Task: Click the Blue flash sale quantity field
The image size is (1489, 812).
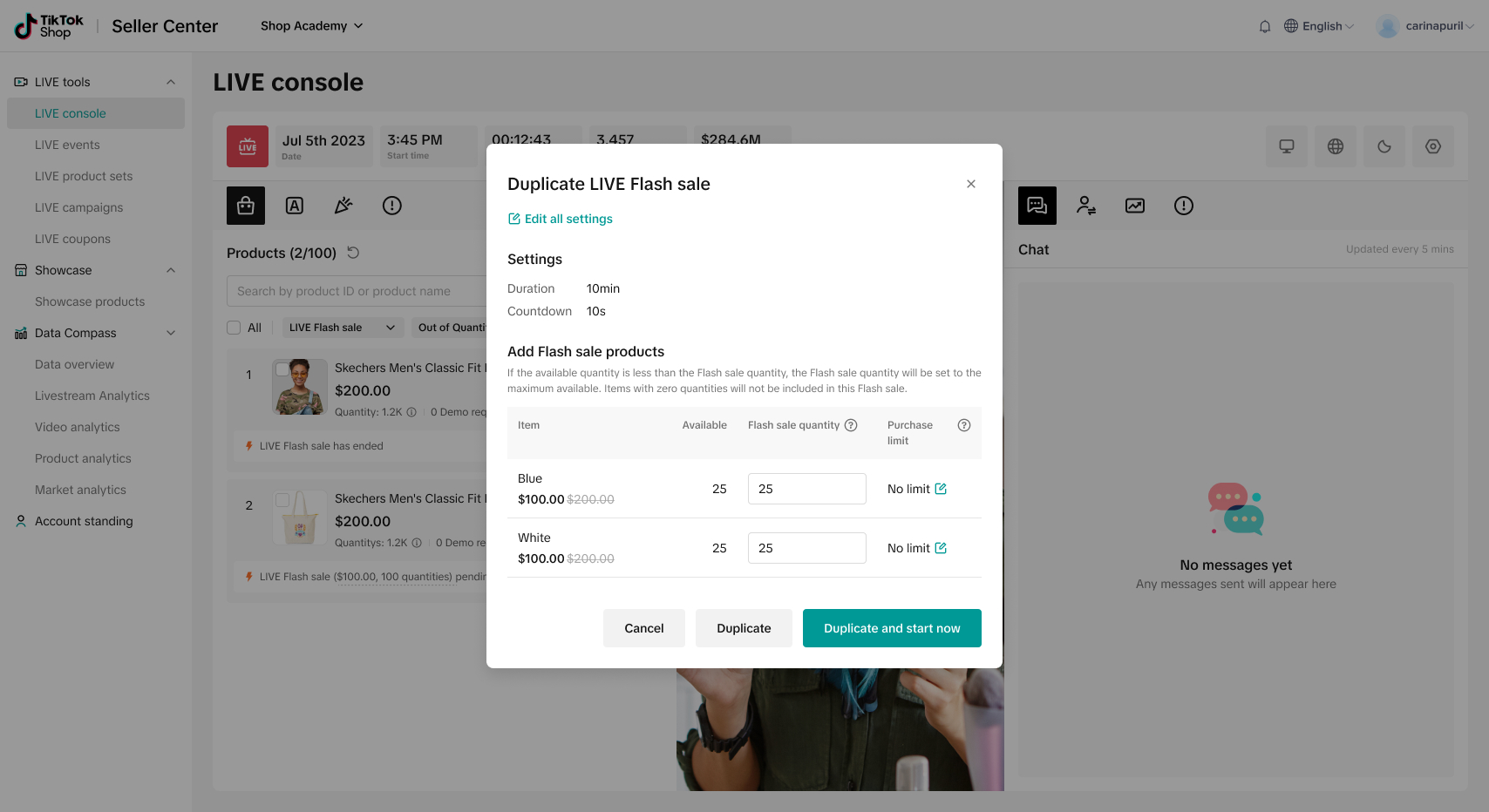Action: coord(806,489)
